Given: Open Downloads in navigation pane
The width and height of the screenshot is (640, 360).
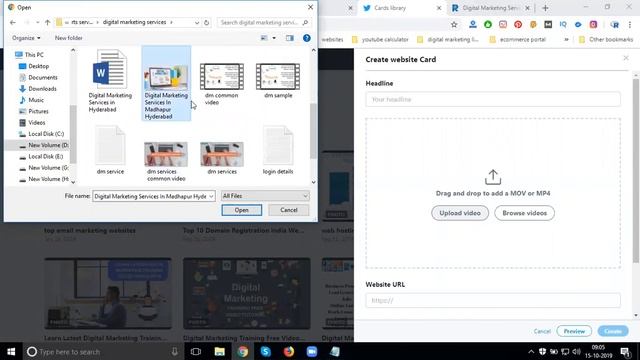Looking at the screenshot, I should tap(38, 89).
